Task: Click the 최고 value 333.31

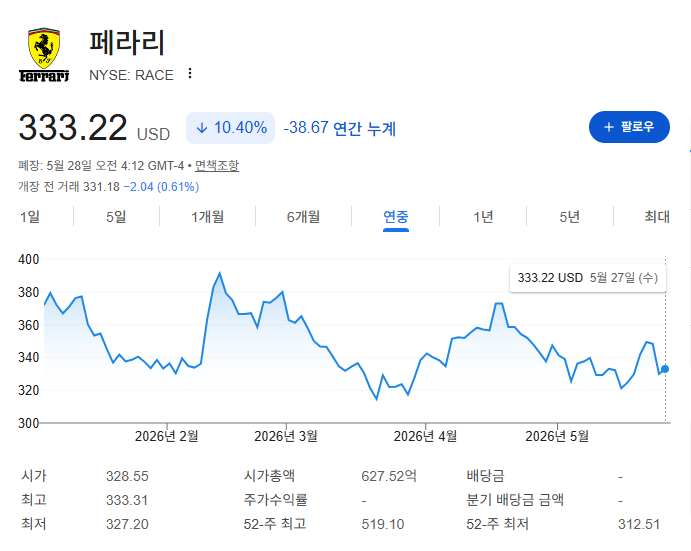Action: pyautogui.click(x=127, y=500)
